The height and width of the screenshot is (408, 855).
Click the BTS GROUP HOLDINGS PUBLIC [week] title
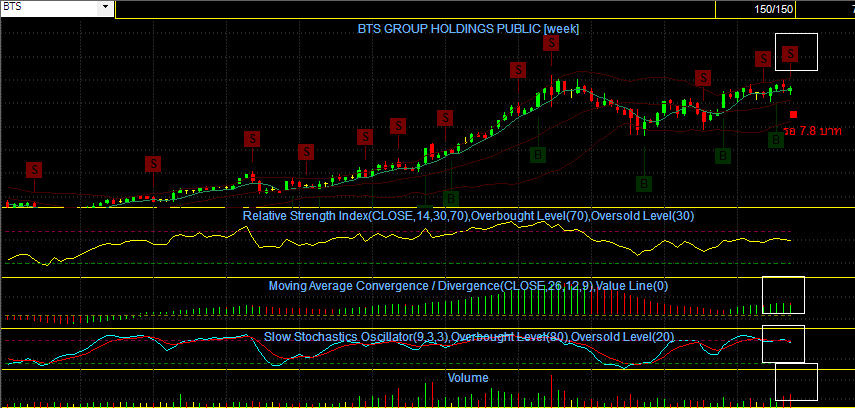tap(468, 28)
